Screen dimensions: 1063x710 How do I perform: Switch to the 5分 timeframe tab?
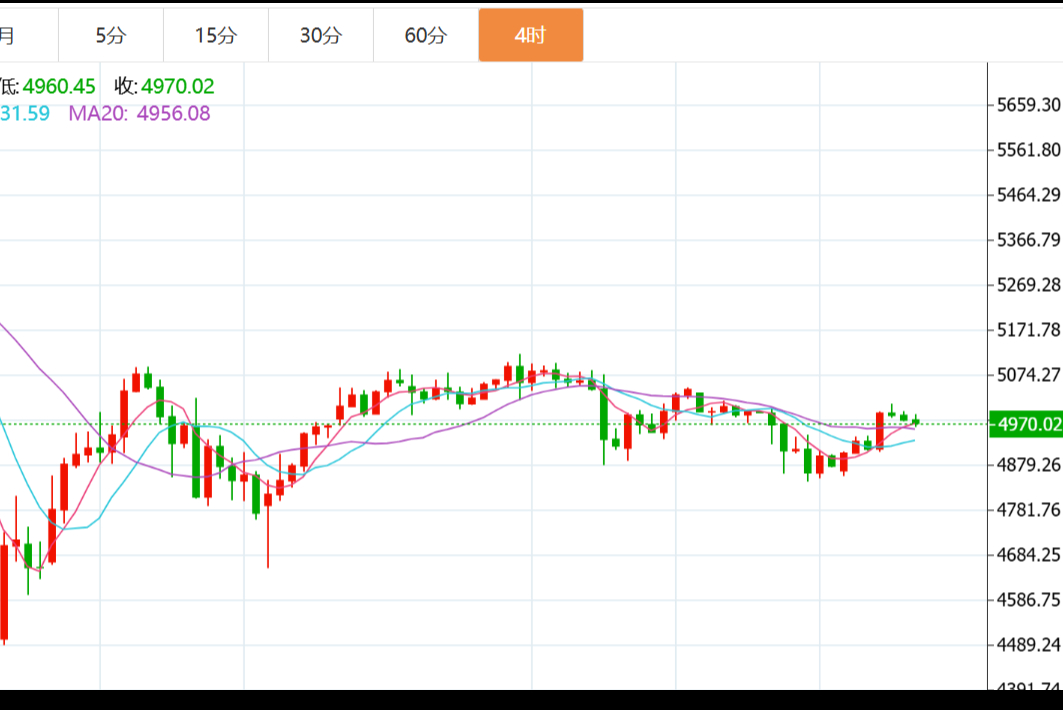[111, 36]
